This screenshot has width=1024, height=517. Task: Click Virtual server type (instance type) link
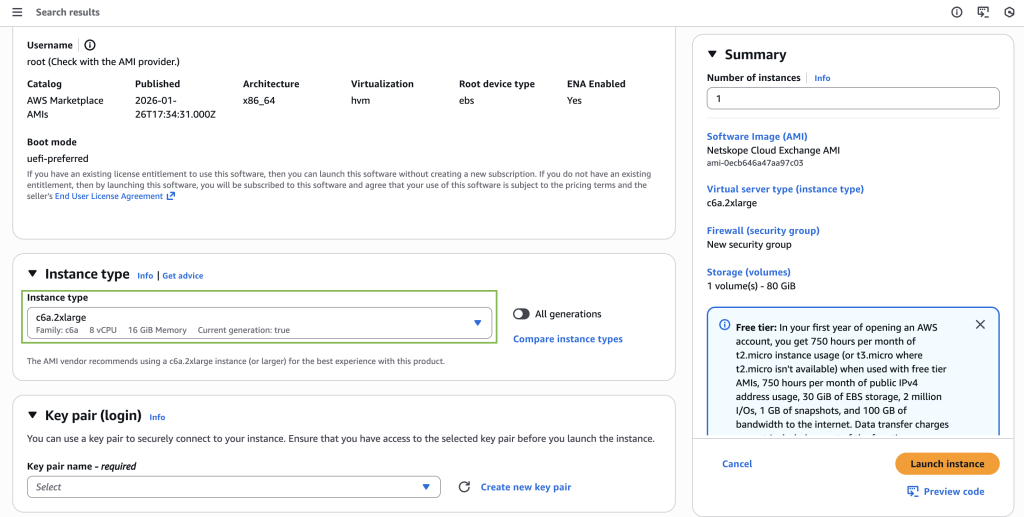coord(785,189)
